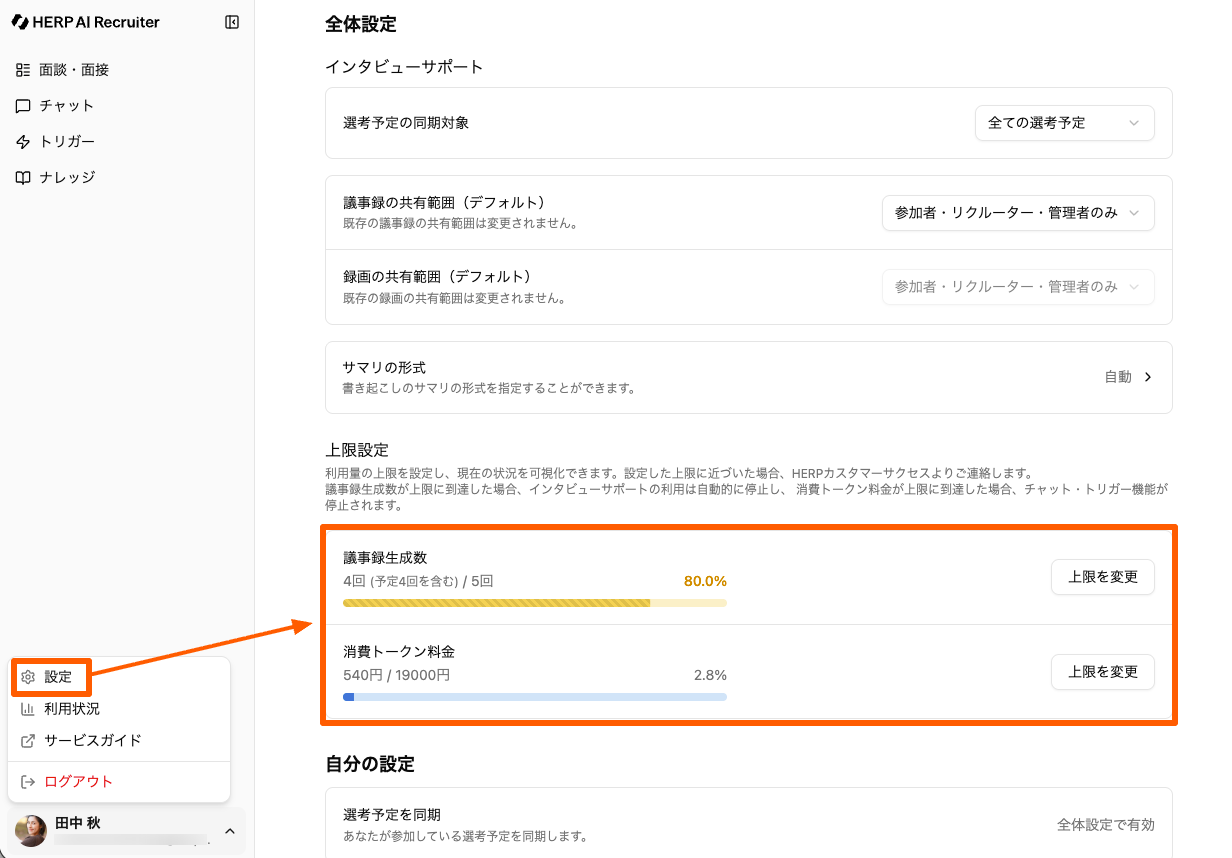Click the external link icon beside サービスガイド
Screen dimensions: 1232x858
(28, 741)
